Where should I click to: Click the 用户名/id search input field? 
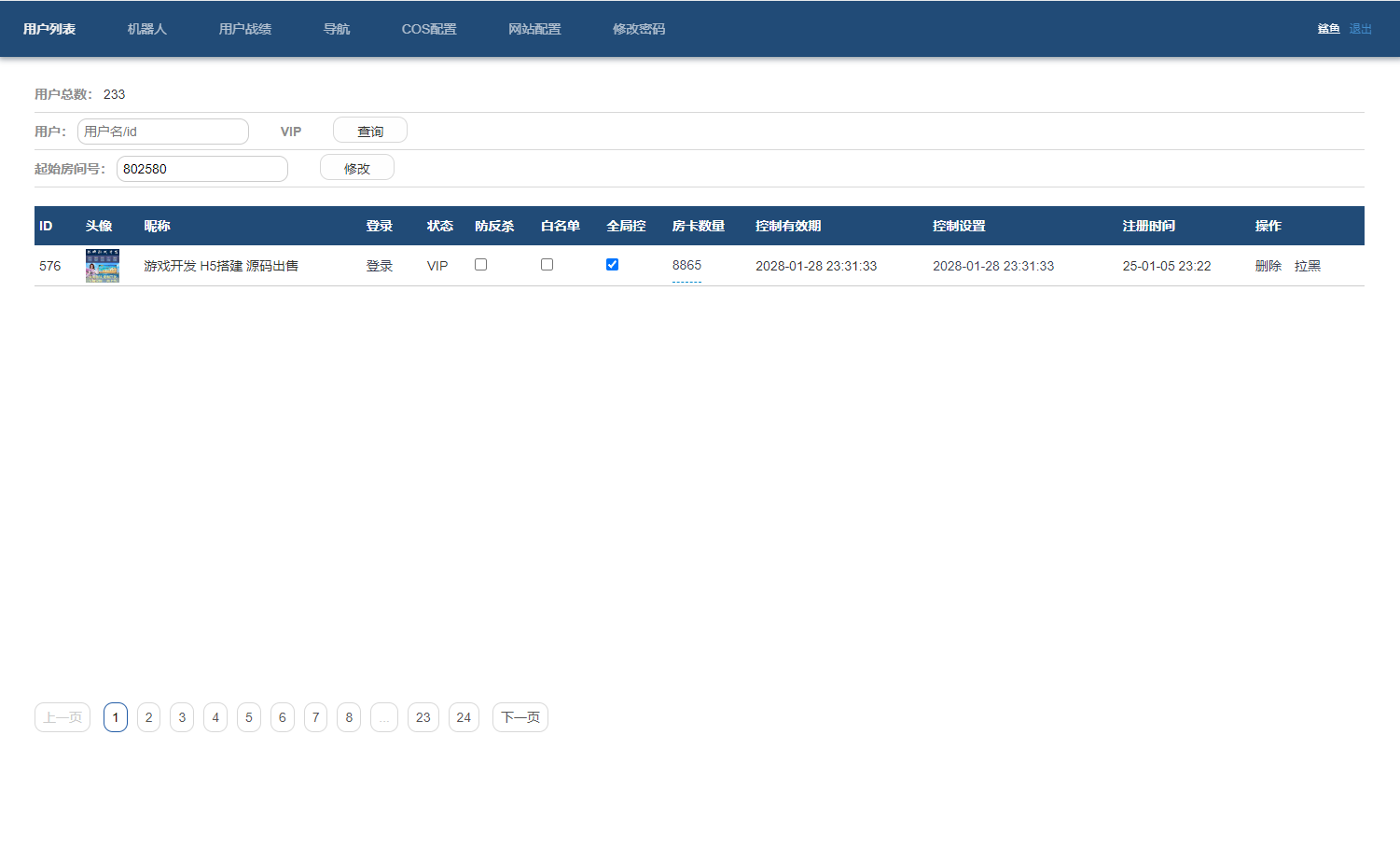162,131
